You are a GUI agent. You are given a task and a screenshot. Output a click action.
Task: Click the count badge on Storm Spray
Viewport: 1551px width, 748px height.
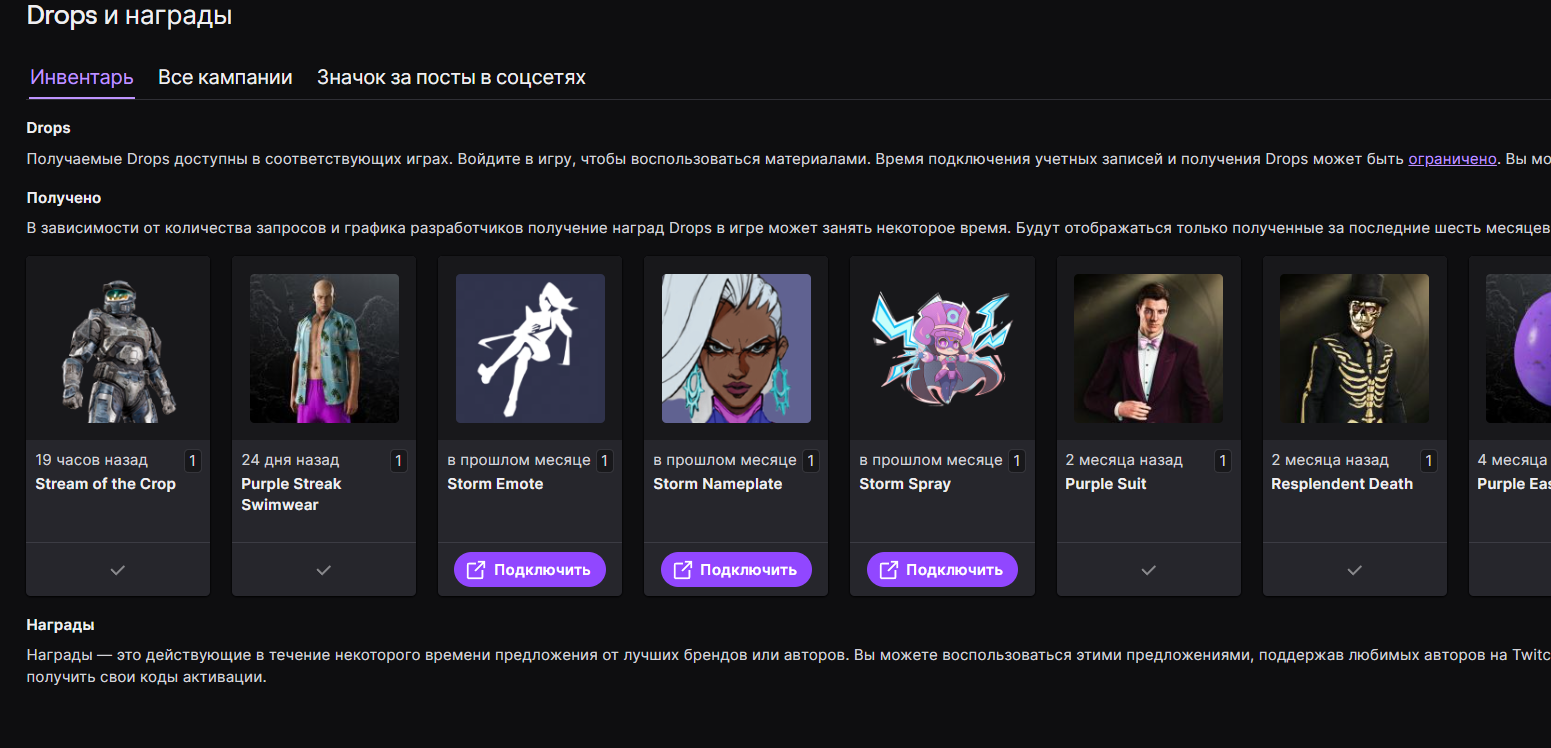tap(1017, 461)
